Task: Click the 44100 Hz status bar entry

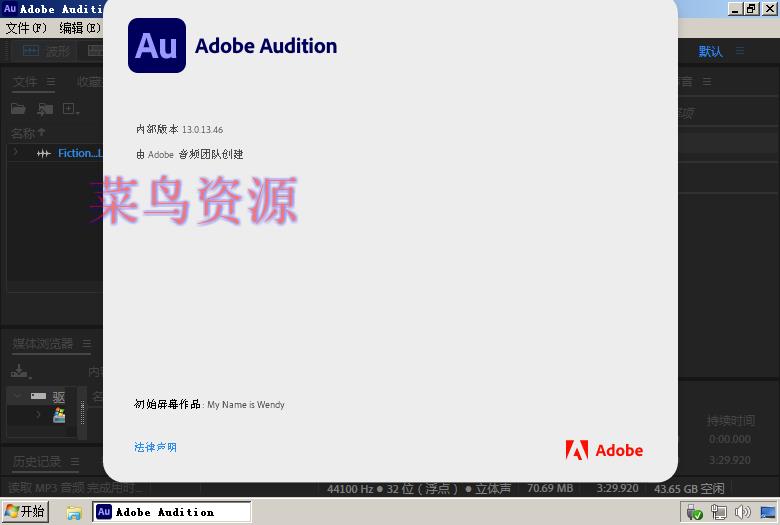Action: tap(350, 489)
